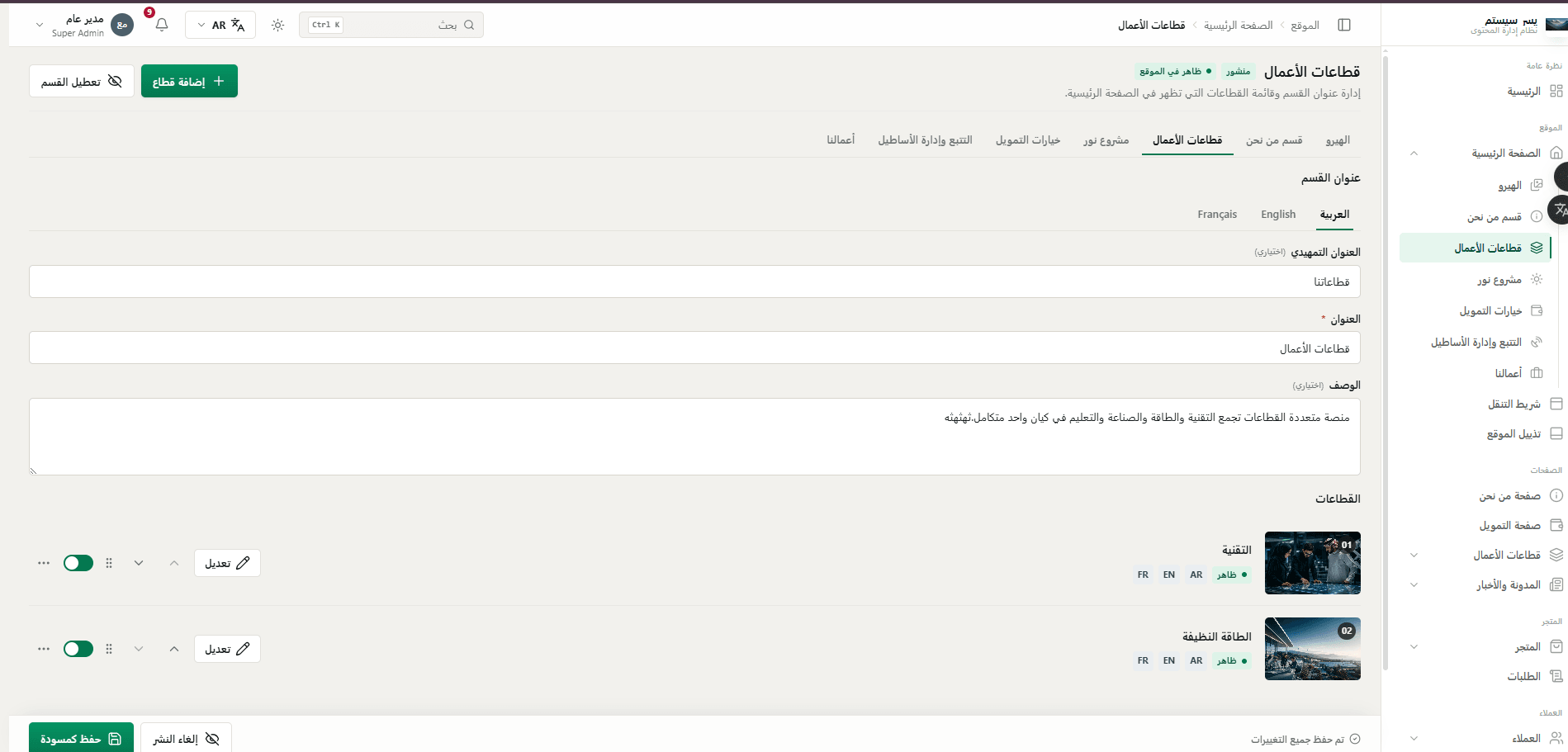Open the AR language dropdown

tap(220, 25)
